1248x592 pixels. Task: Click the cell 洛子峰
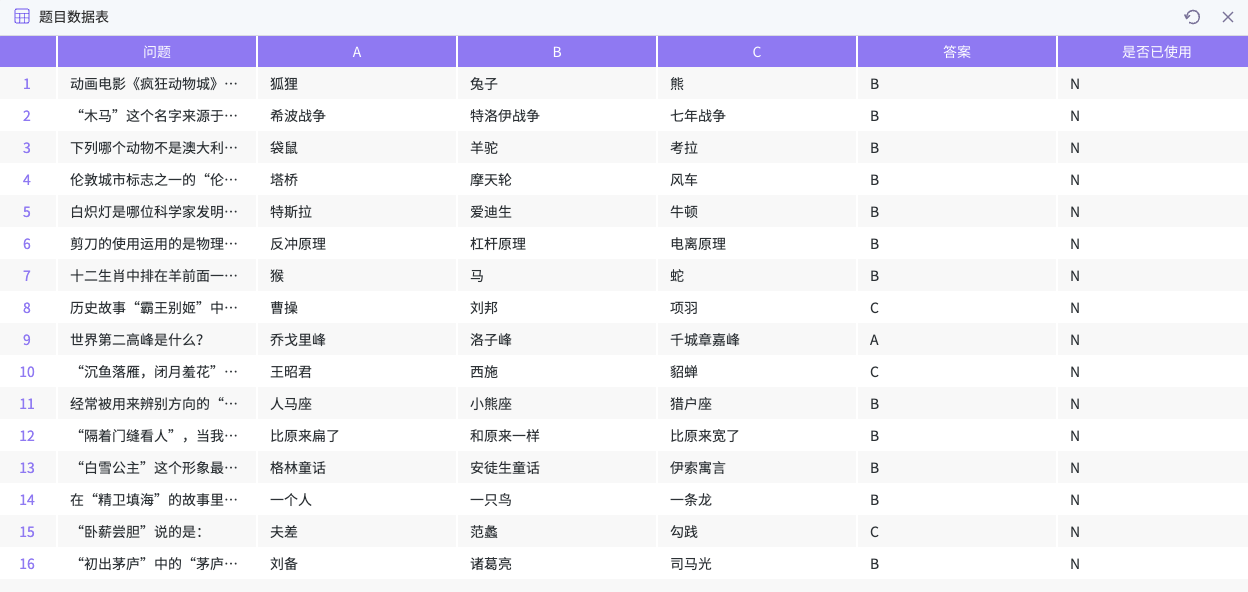(557, 340)
